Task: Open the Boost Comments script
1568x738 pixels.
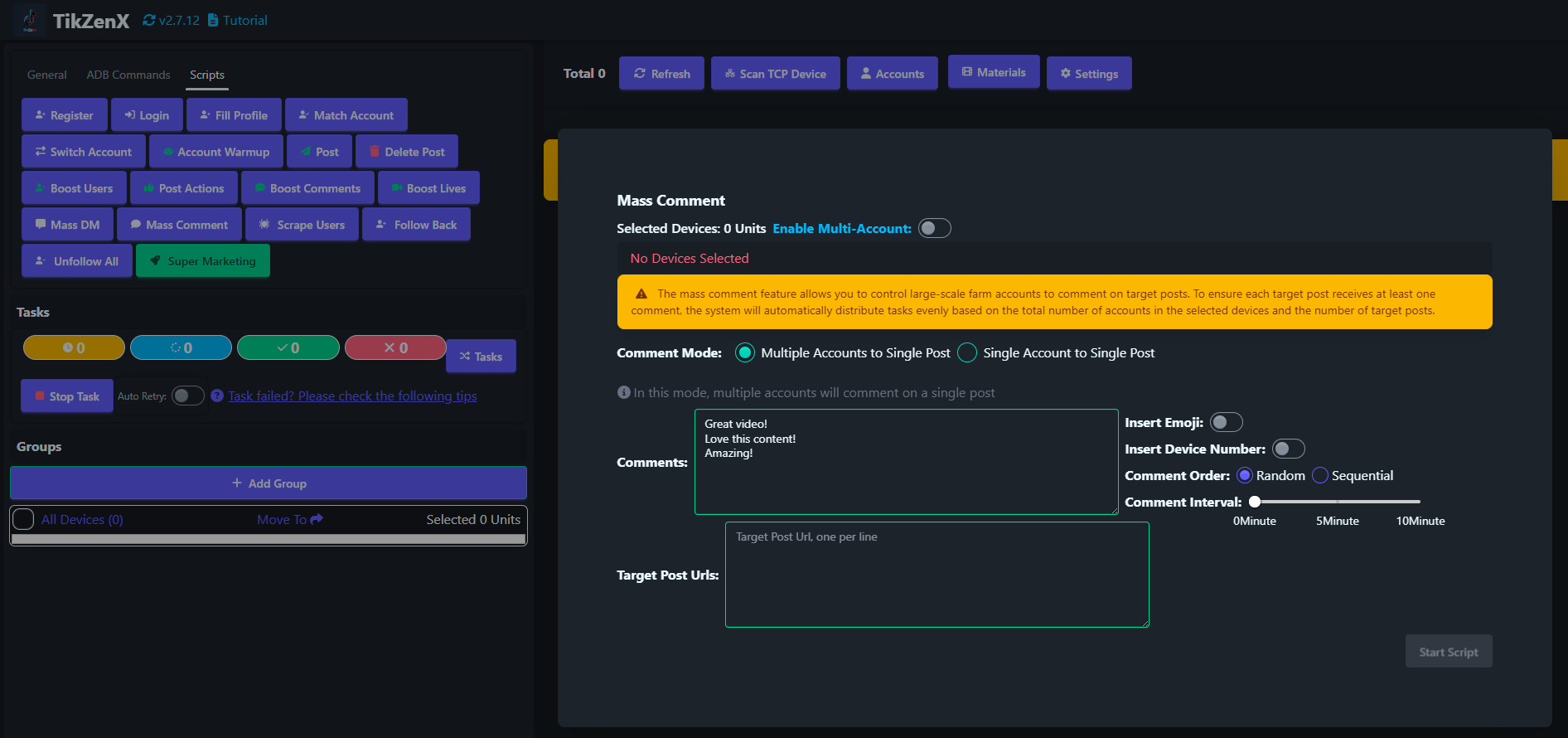Action: (x=307, y=188)
